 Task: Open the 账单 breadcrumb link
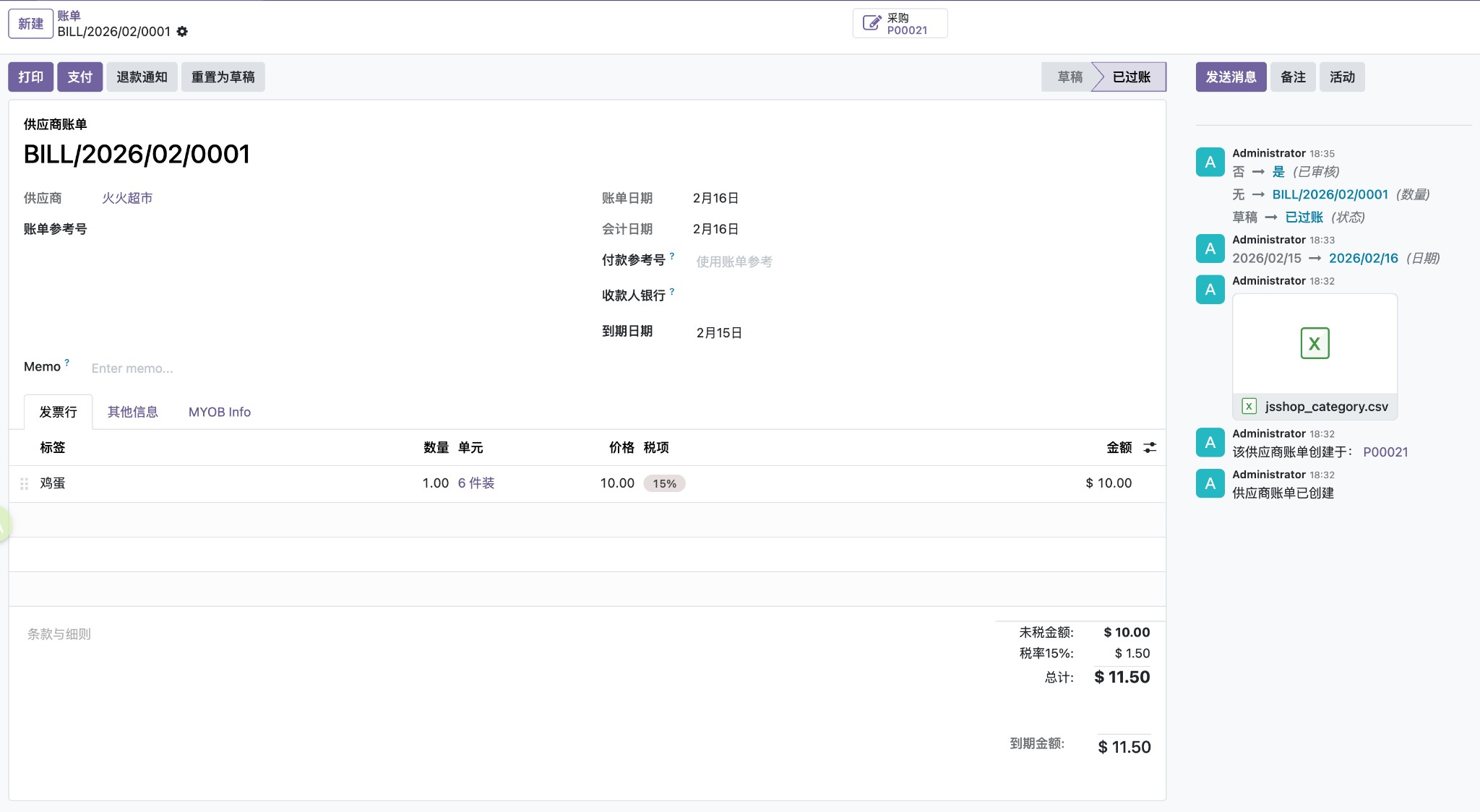(x=69, y=15)
